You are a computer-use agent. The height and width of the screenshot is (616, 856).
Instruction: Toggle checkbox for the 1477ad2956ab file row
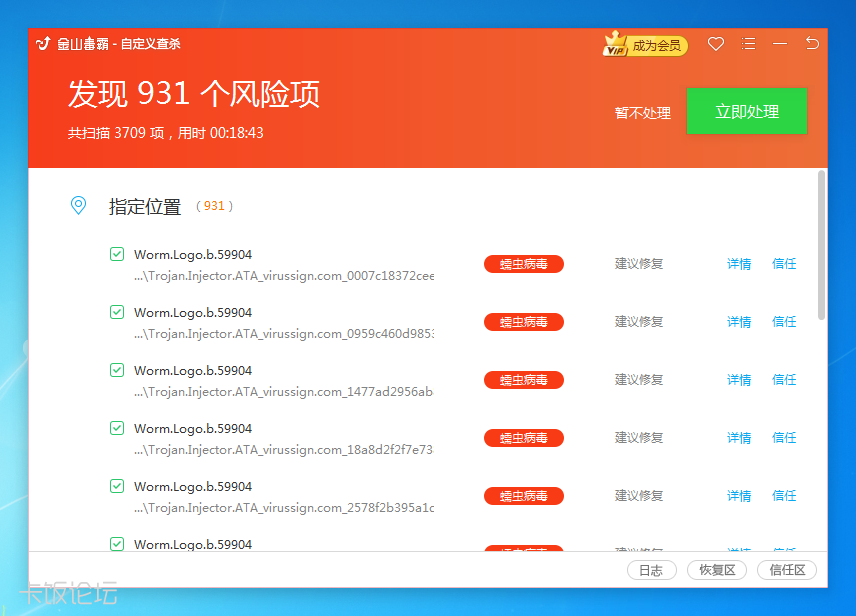(117, 370)
